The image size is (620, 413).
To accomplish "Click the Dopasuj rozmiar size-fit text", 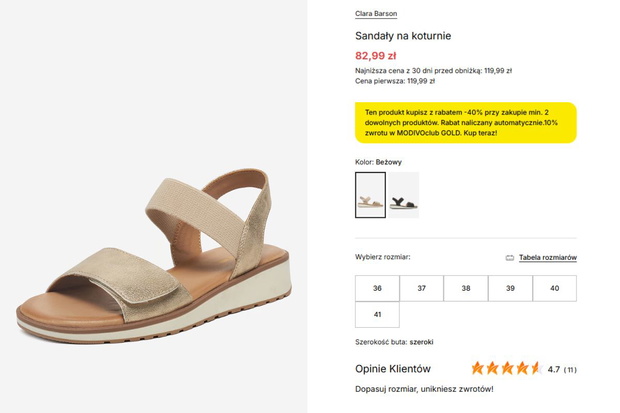I will [x=424, y=389].
